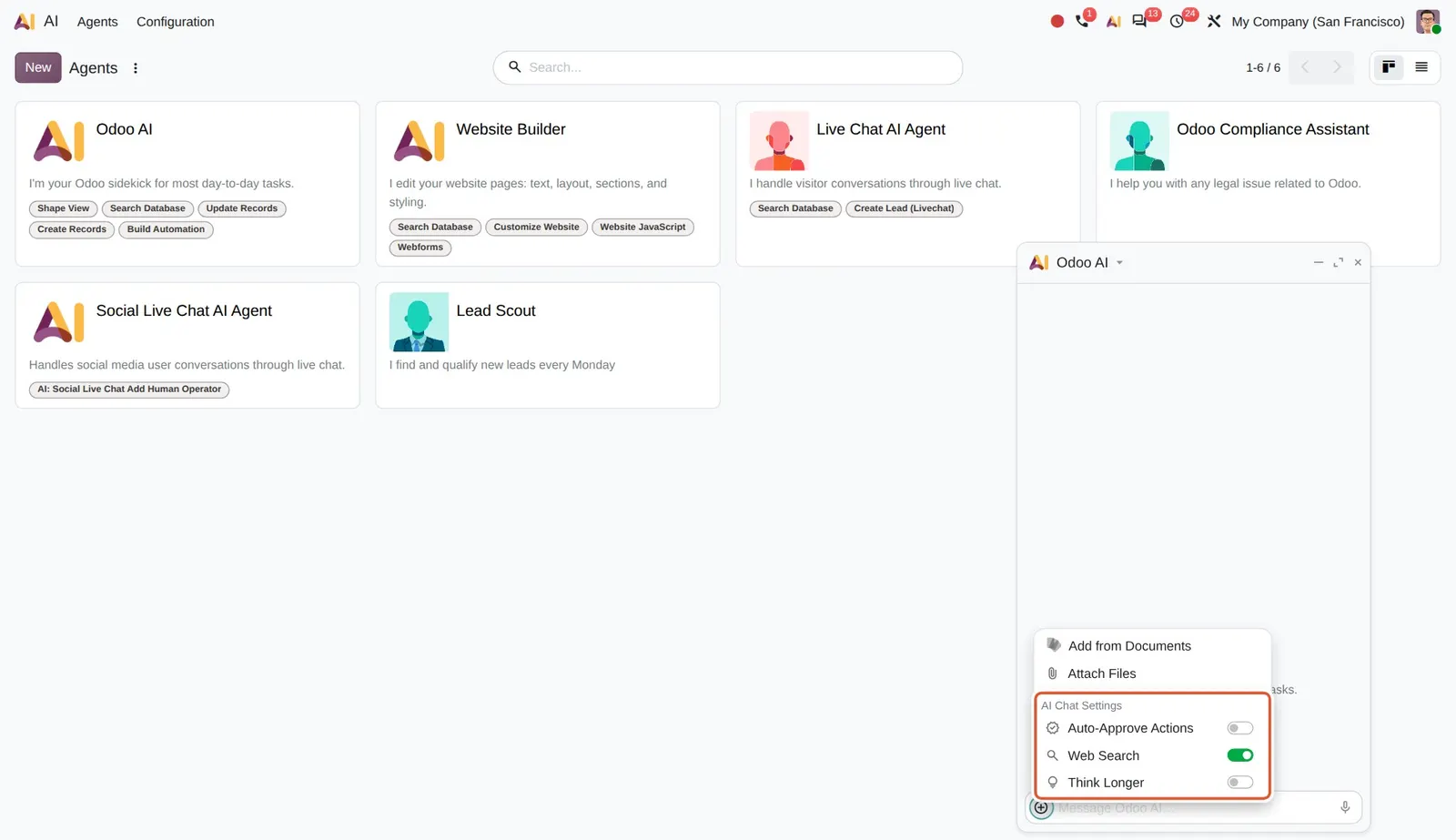Click the AI app logo in navbar

click(x=25, y=21)
